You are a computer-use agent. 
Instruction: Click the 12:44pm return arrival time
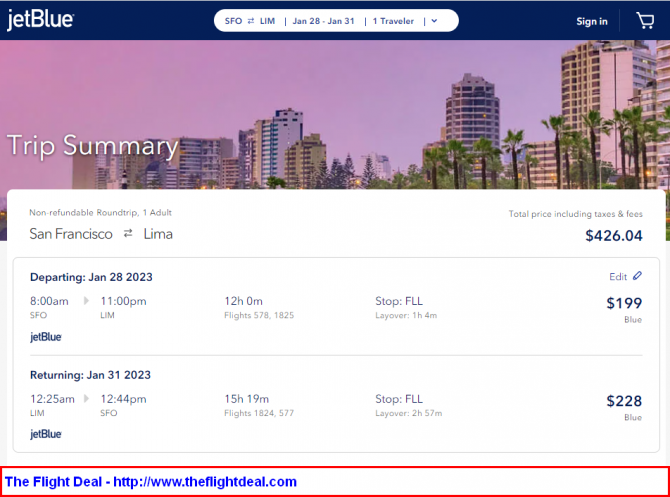[123, 399]
